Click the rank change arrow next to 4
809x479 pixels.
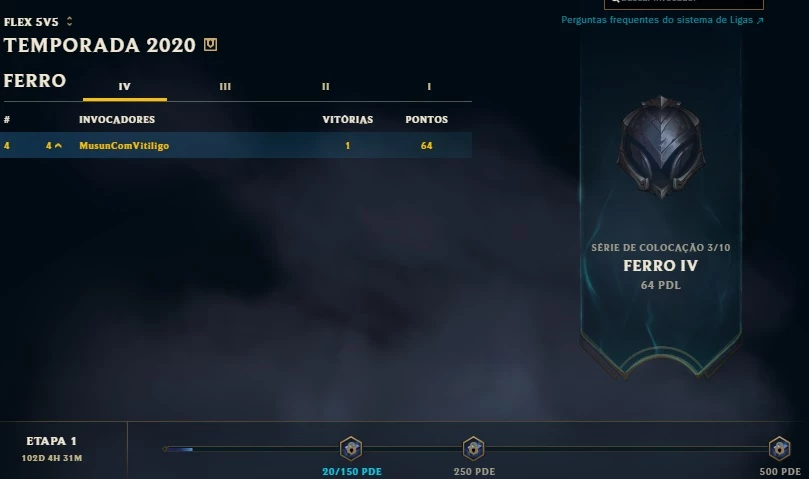click(58, 146)
